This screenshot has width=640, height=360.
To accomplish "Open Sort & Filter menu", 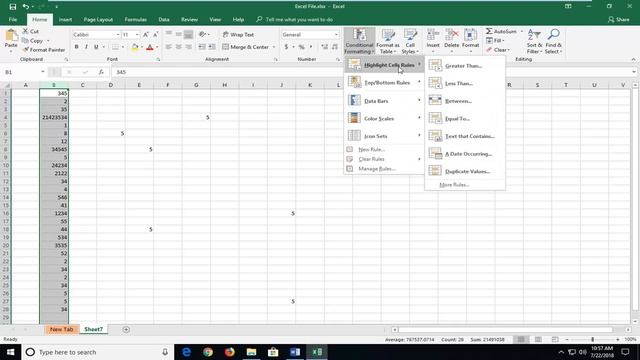I will pyautogui.click(x=534, y=41).
